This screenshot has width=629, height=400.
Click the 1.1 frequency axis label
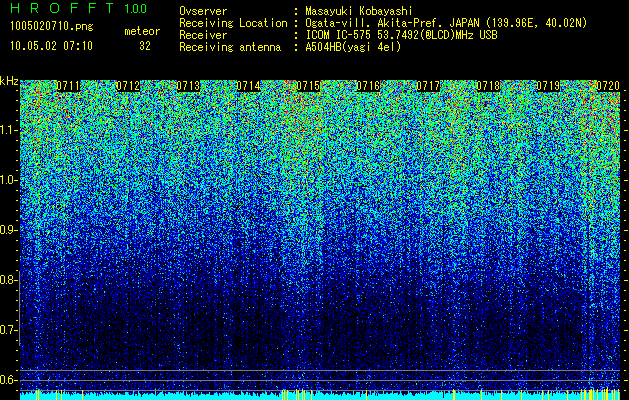pos(8,130)
